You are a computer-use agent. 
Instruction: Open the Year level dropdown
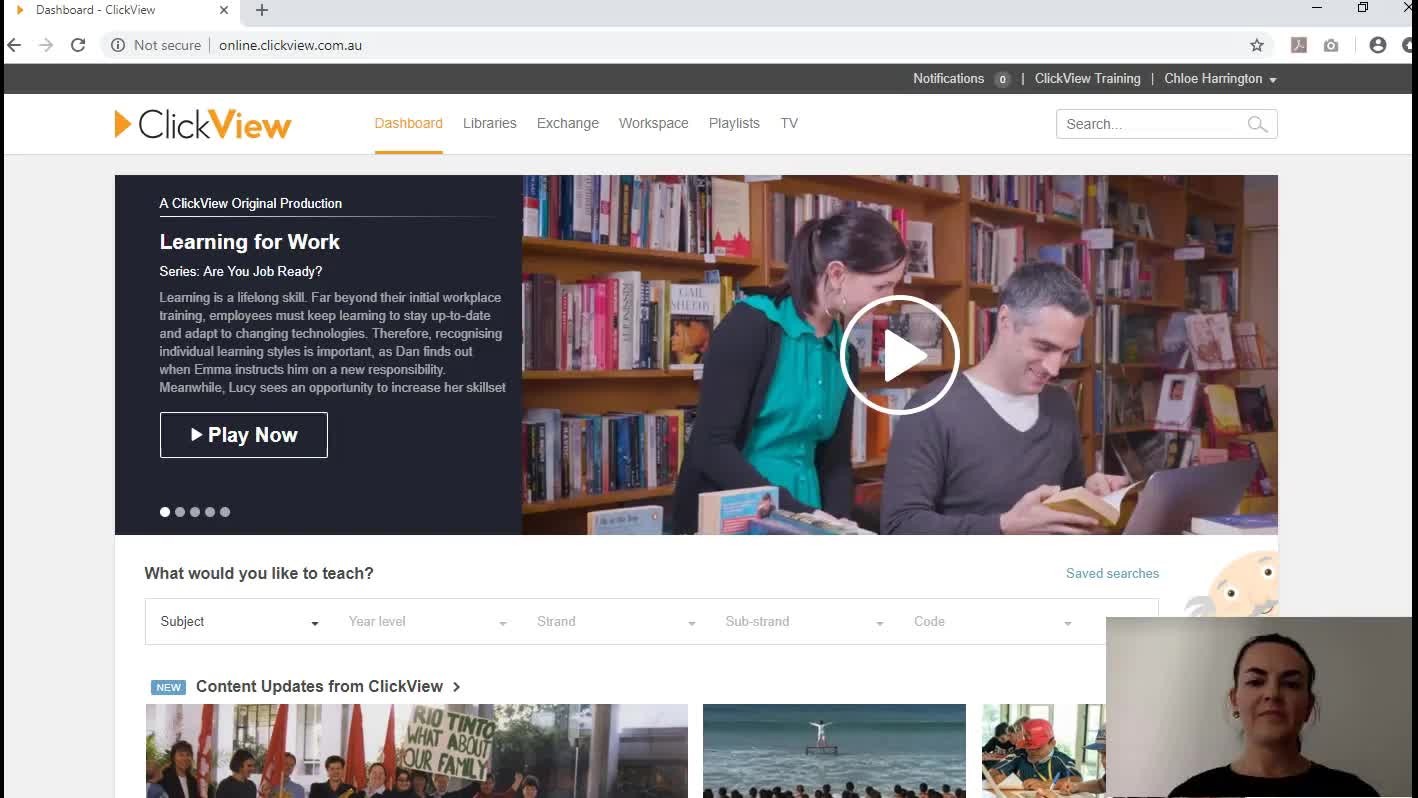coord(428,622)
